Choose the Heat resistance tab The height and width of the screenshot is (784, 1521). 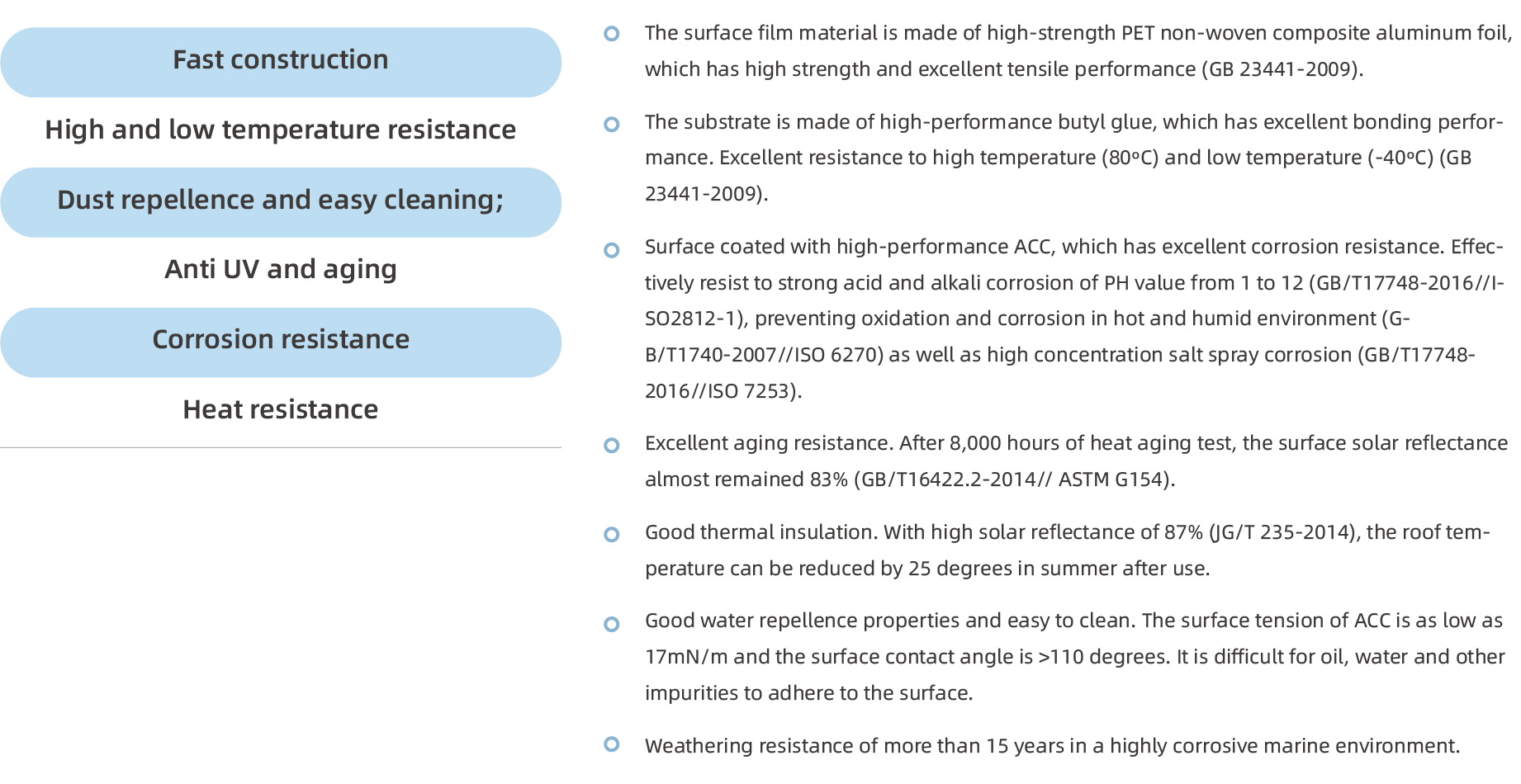pyautogui.click(x=281, y=410)
